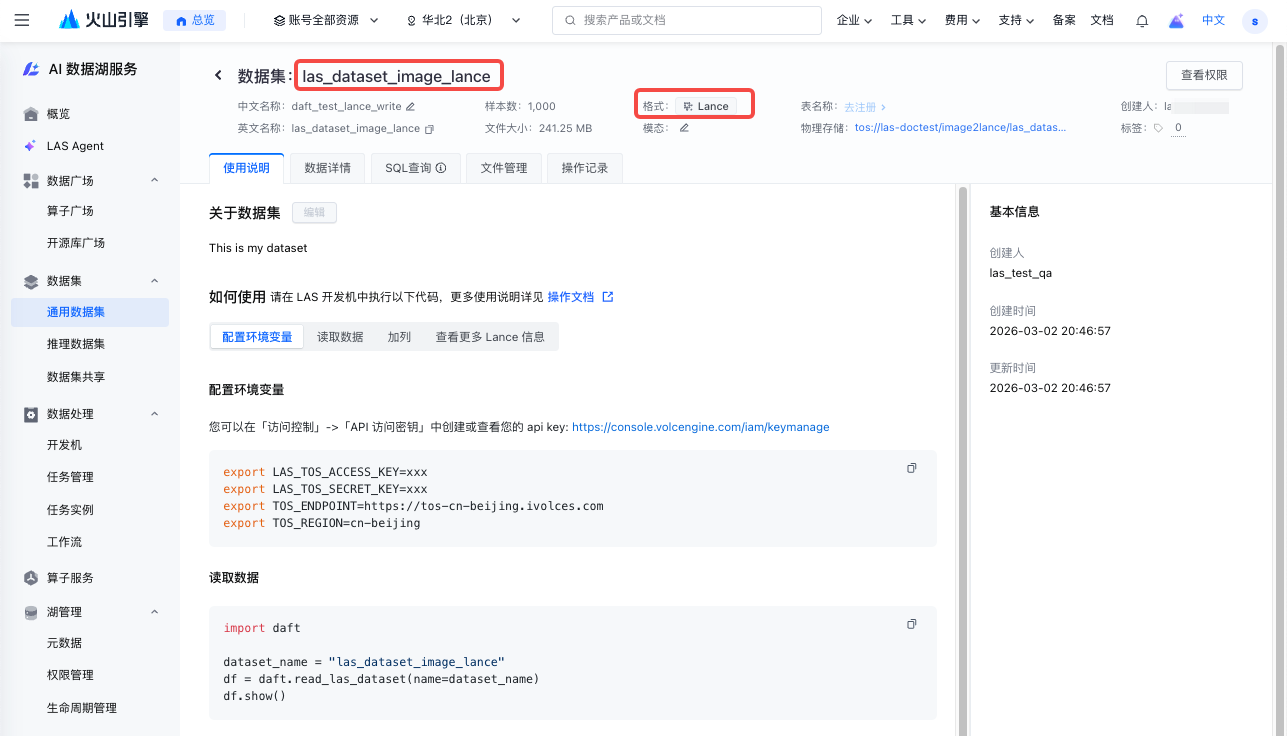Select the 查看更多 Lance 信息 tab
Screen dimensions: 1287x736
(x=490, y=337)
